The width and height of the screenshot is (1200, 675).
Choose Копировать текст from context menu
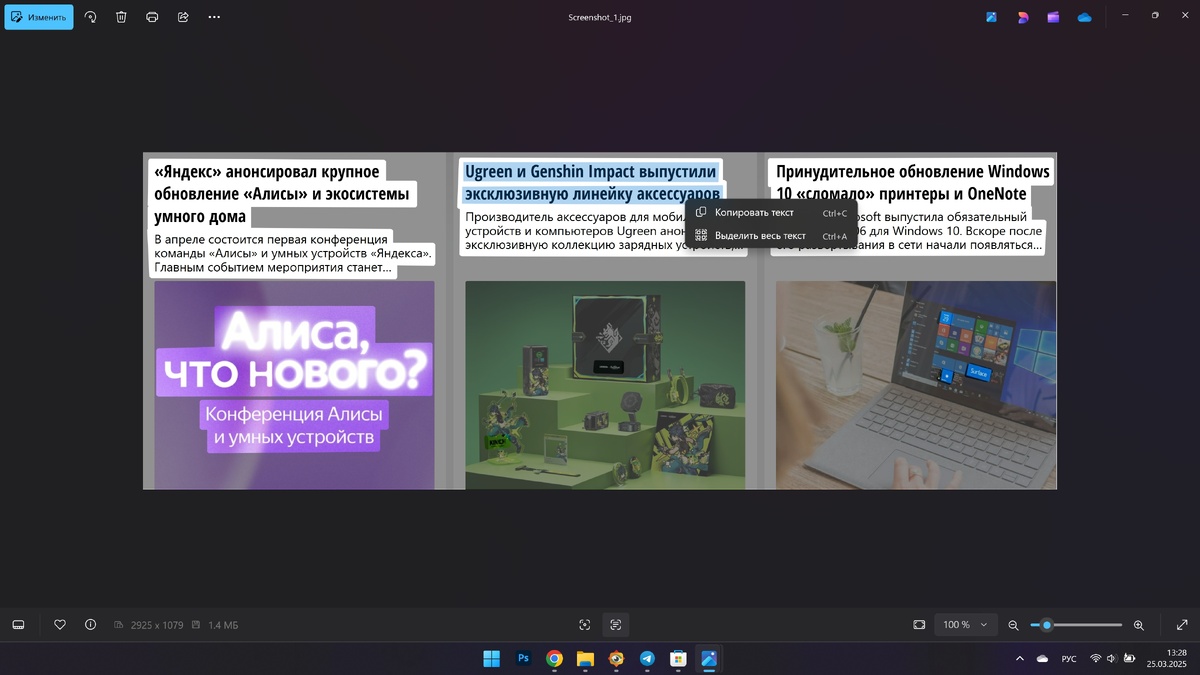(x=771, y=213)
